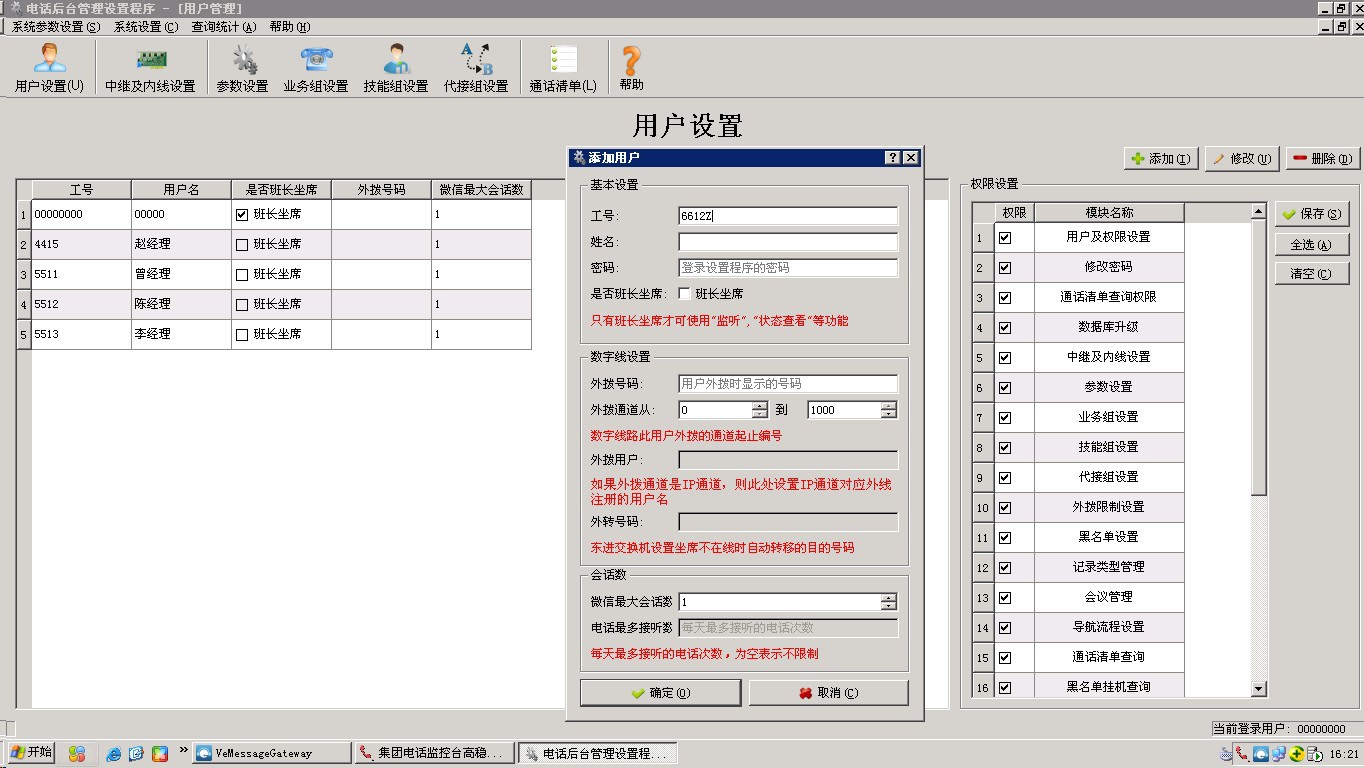The width and height of the screenshot is (1364, 768).
Task: Select the 5513 工号 cell
Action: coord(81,334)
